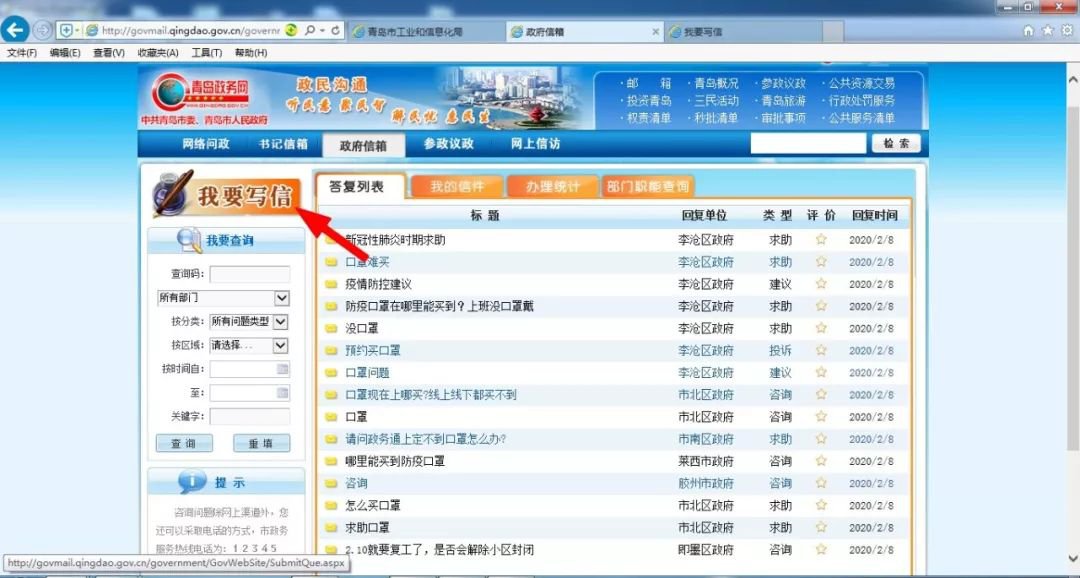Click the rating star for '口罩难买' row

pos(821,262)
